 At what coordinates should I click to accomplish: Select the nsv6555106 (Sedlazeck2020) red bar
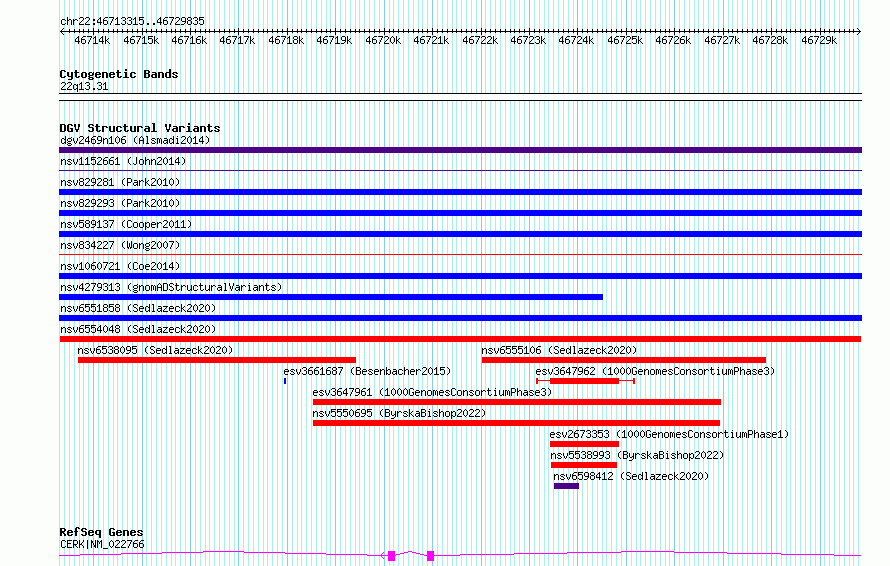(624, 360)
